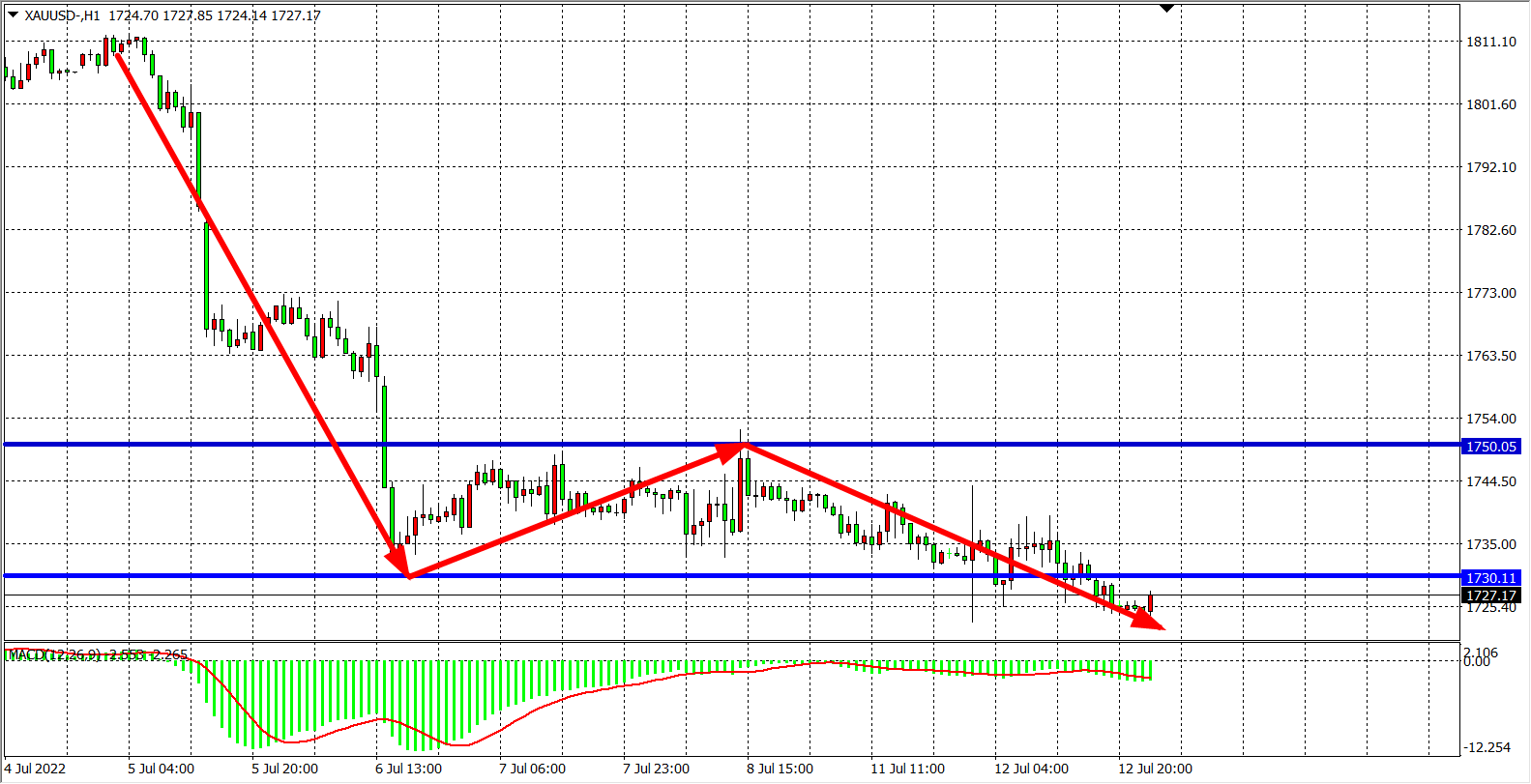1531x784 pixels.
Task: Click the 12 Jul 20:00 time label
Action: point(1155,769)
